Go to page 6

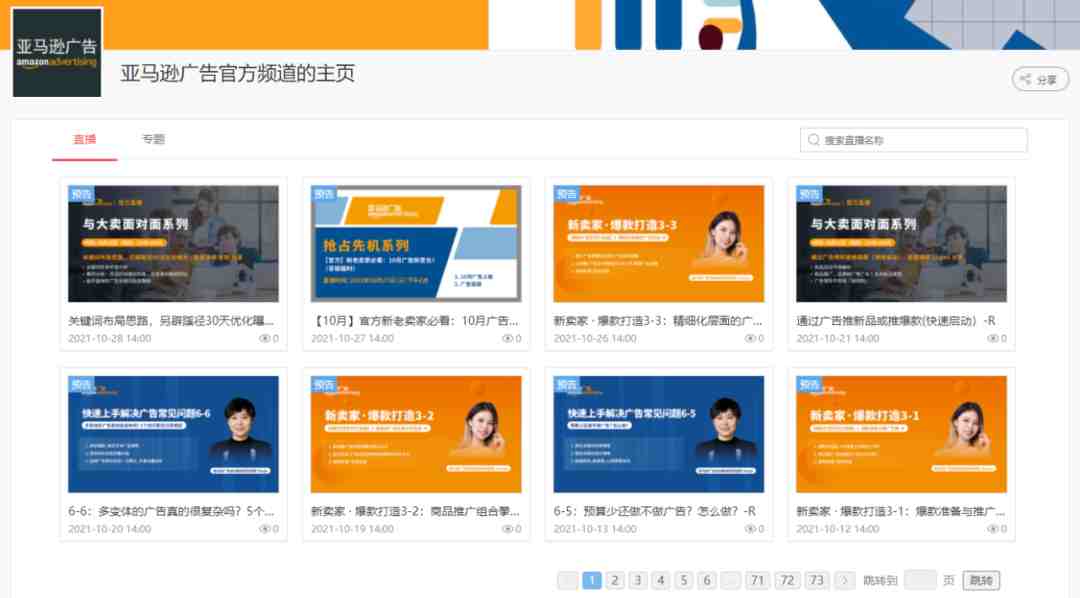pyautogui.click(x=707, y=580)
